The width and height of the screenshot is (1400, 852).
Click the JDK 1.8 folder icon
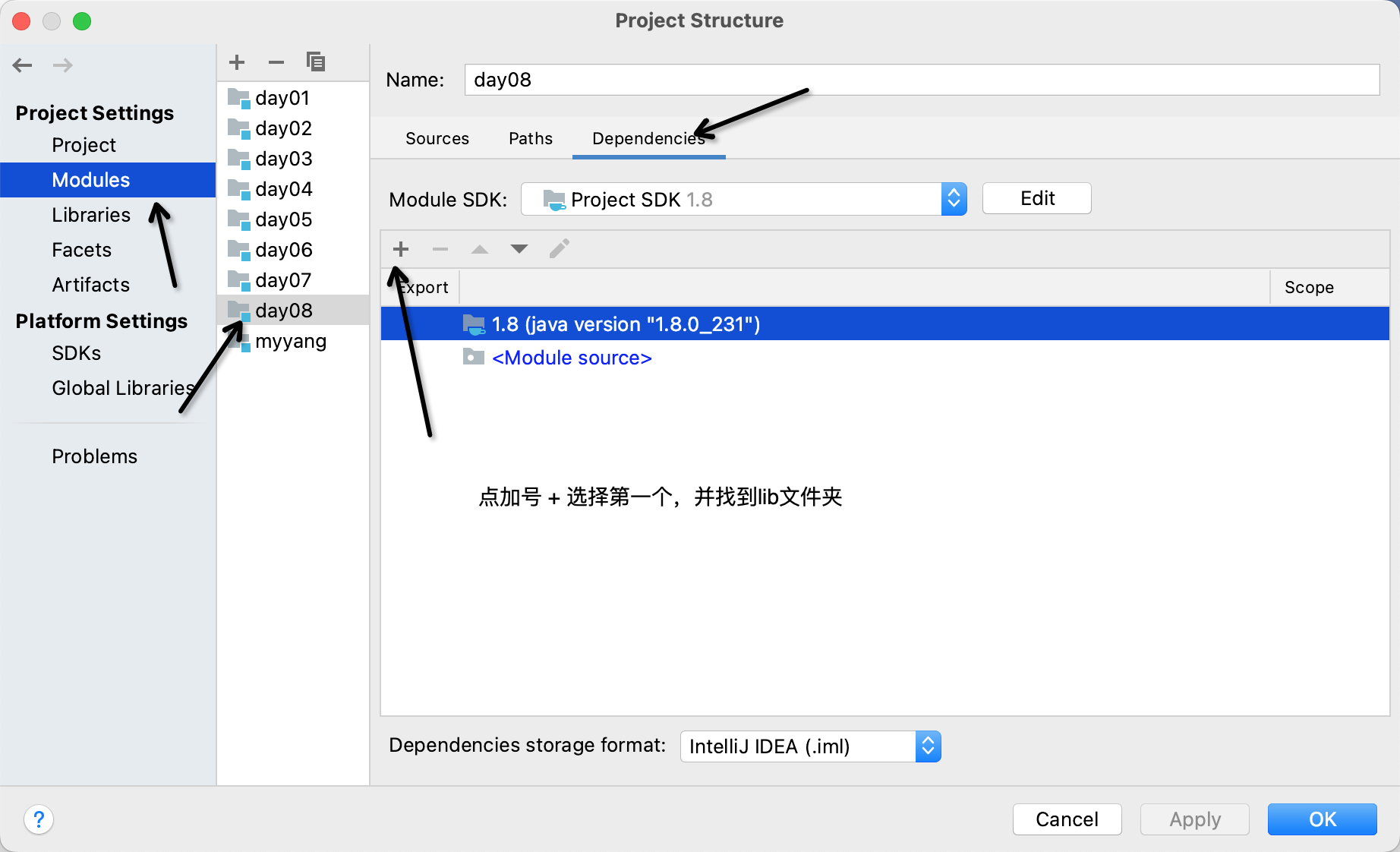[474, 324]
